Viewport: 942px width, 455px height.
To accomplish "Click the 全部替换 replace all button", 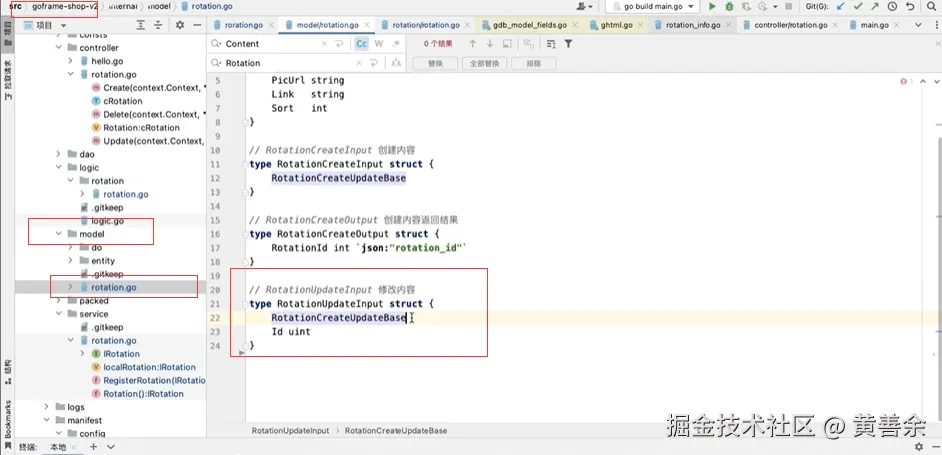I will (485, 63).
